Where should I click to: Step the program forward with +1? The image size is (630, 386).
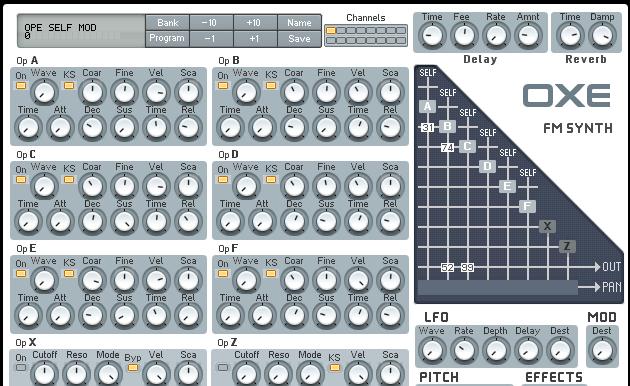point(255,39)
